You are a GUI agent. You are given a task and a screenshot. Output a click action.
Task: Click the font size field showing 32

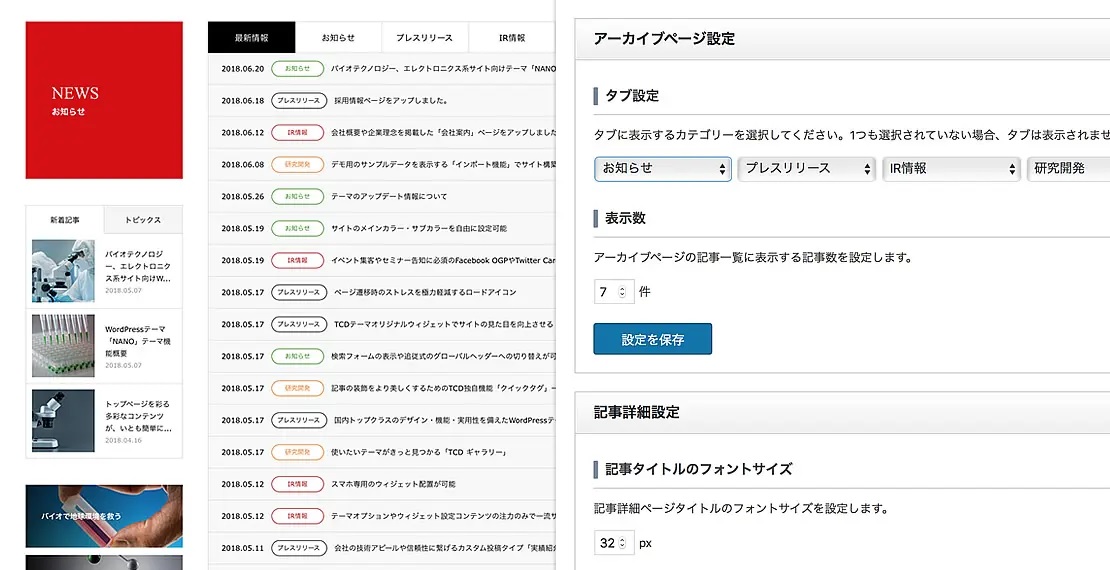tap(612, 543)
